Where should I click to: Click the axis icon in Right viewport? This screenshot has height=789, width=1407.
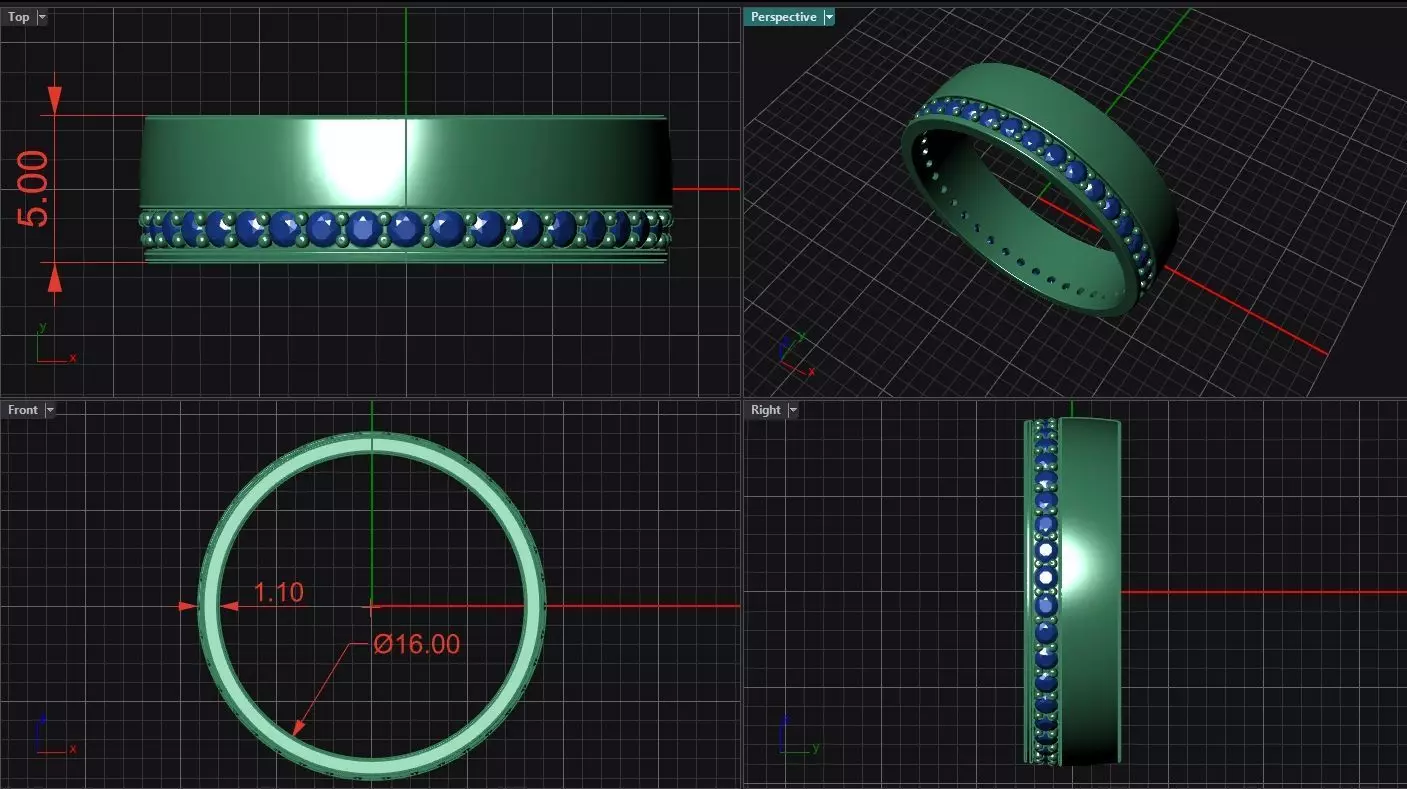pyautogui.click(x=798, y=734)
